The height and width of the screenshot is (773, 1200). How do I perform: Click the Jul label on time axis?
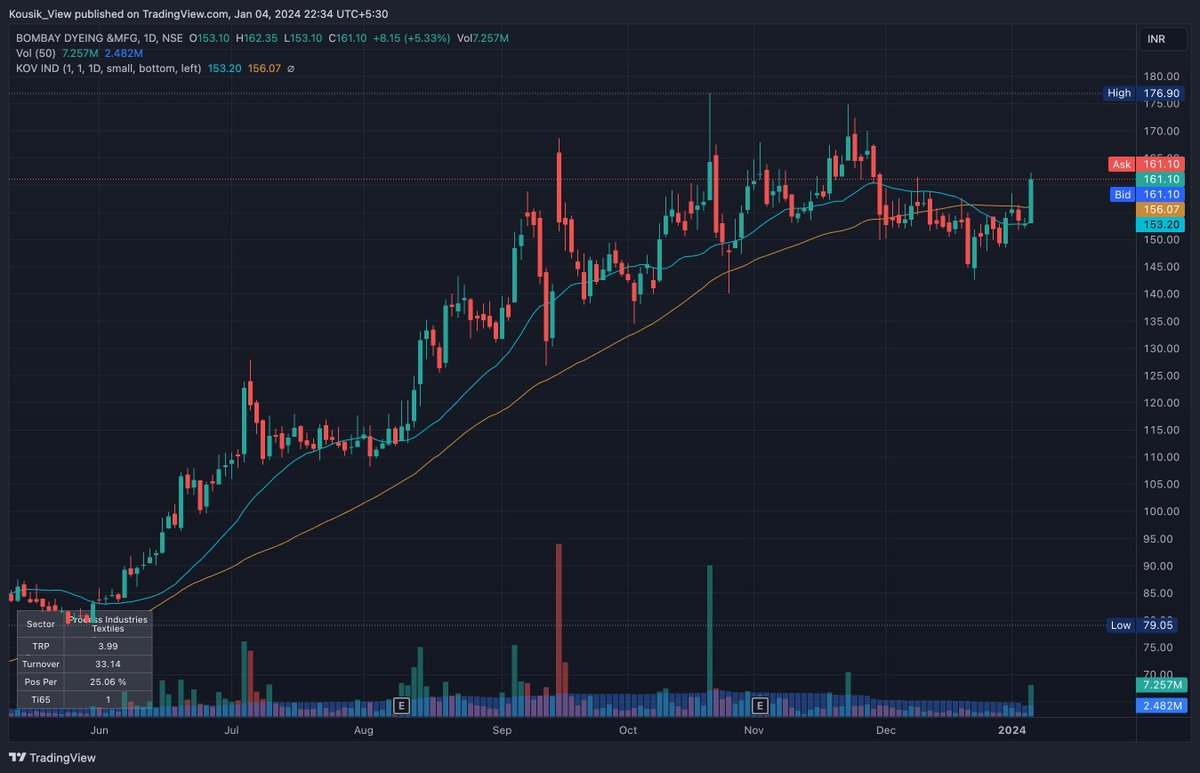(231, 731)
